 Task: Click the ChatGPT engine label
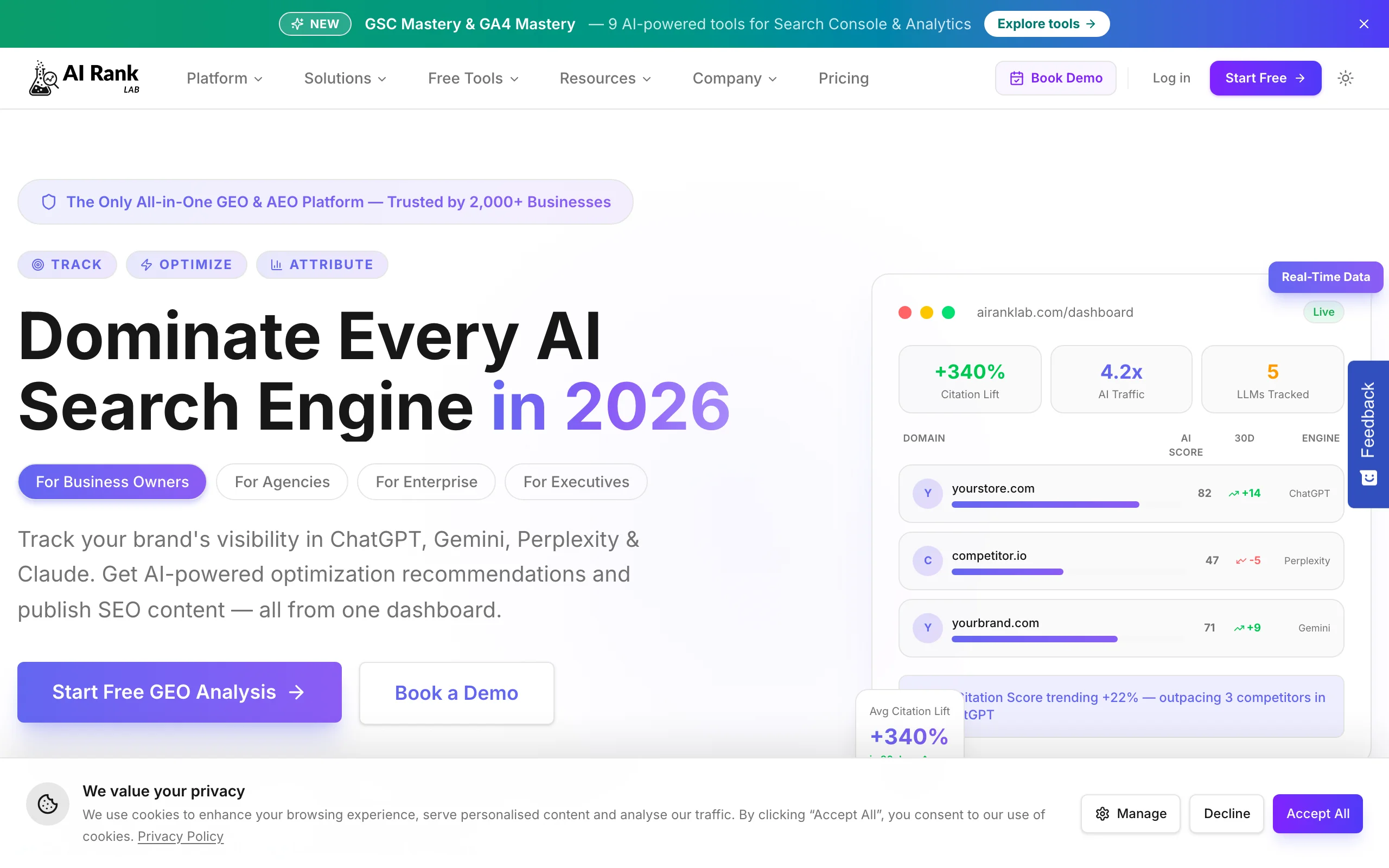coord(1309,493)
